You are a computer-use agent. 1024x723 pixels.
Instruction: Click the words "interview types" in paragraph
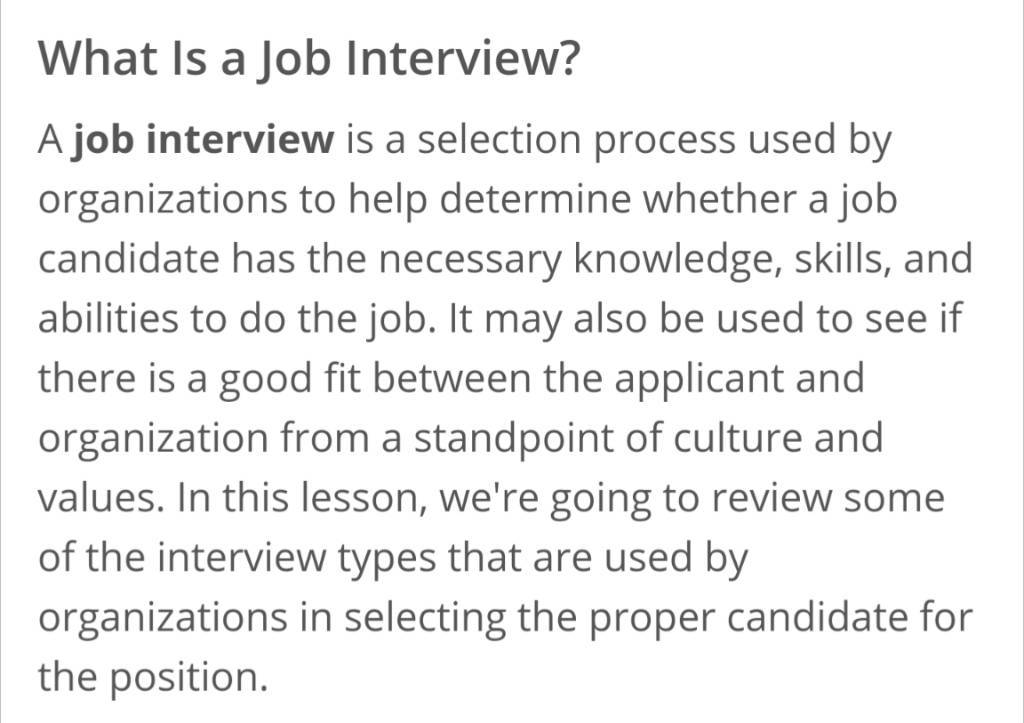pyautogui.click(x=297, y=560)
